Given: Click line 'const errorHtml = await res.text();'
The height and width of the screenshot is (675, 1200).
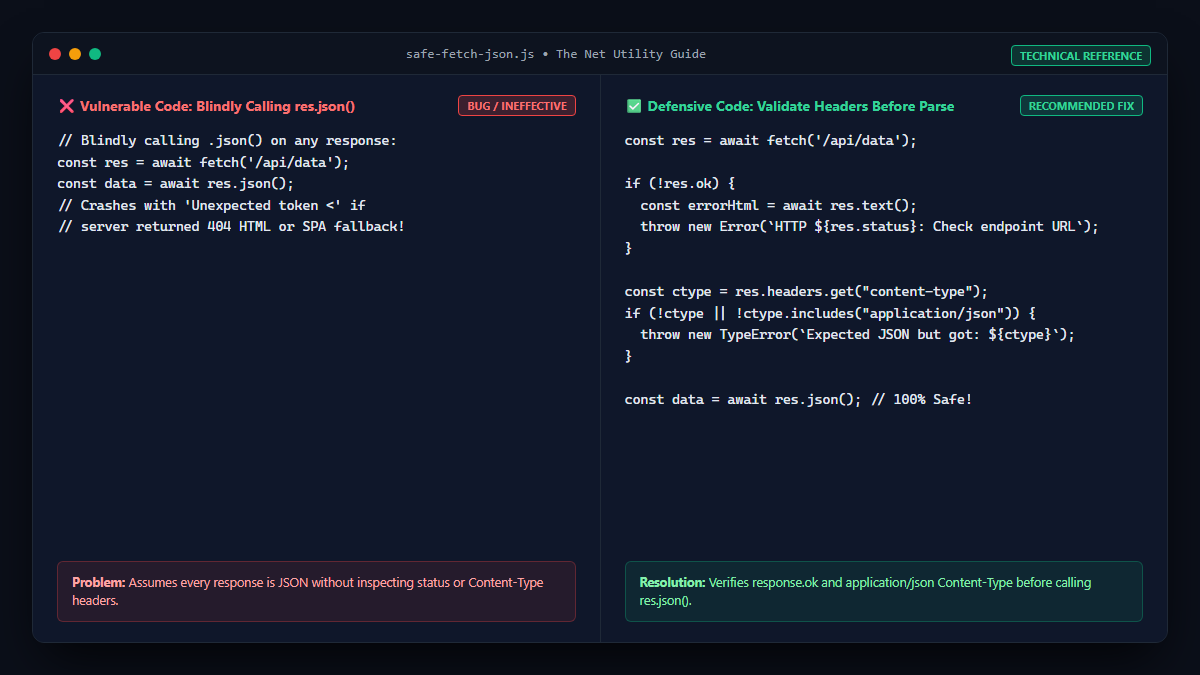Looking at the screenshot, I should coord(779,205).
